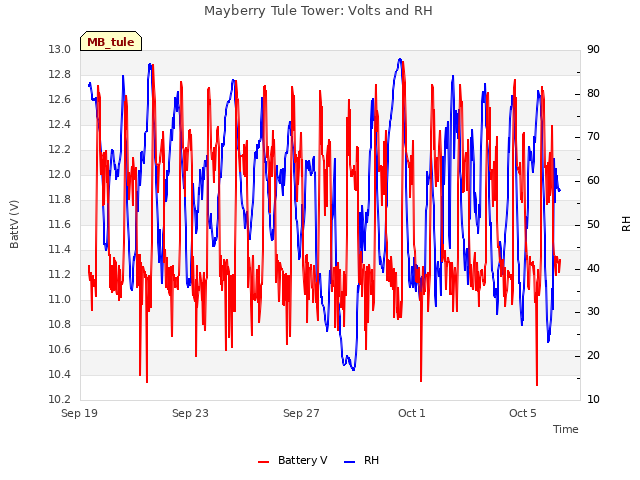Click the '80' right axis tick value
The height and width of the screenshot is (480, 640).
coord(593,93)
